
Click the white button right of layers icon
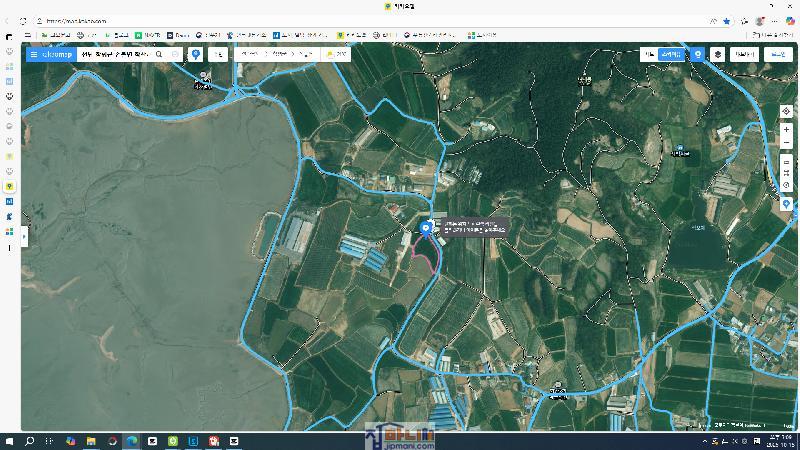(x=744, y=54)
